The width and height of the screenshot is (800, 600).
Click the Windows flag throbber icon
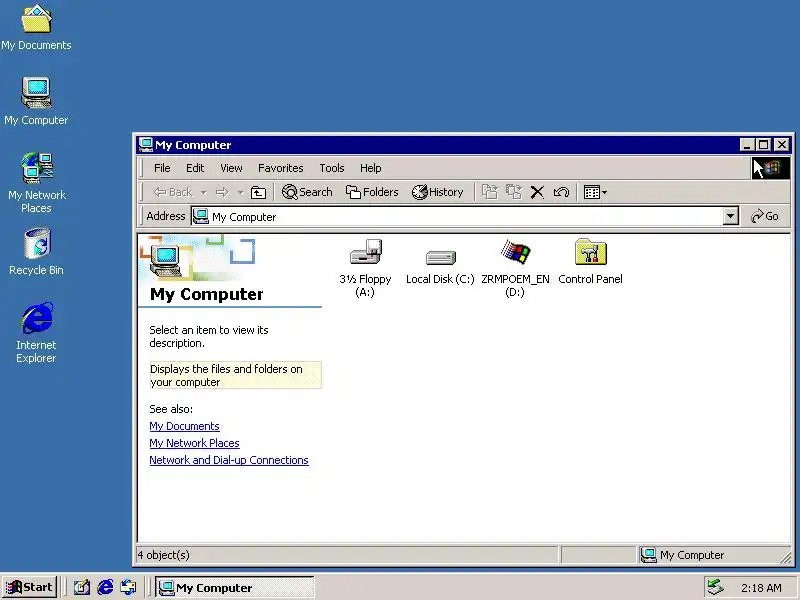(x=771, y=168)
